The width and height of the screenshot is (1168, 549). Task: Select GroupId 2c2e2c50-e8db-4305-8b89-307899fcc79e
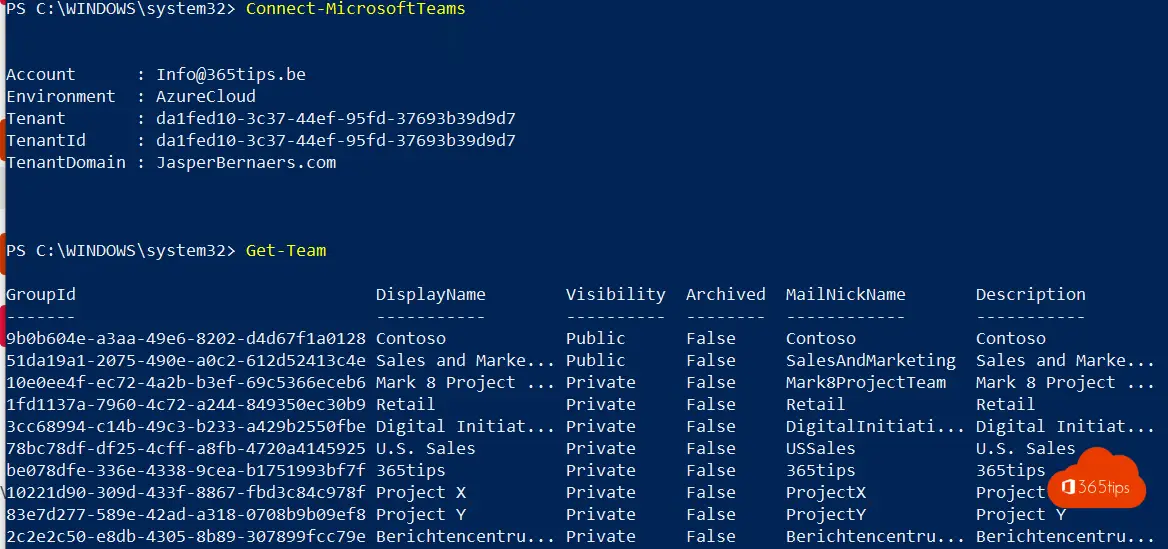pos(185,536)
